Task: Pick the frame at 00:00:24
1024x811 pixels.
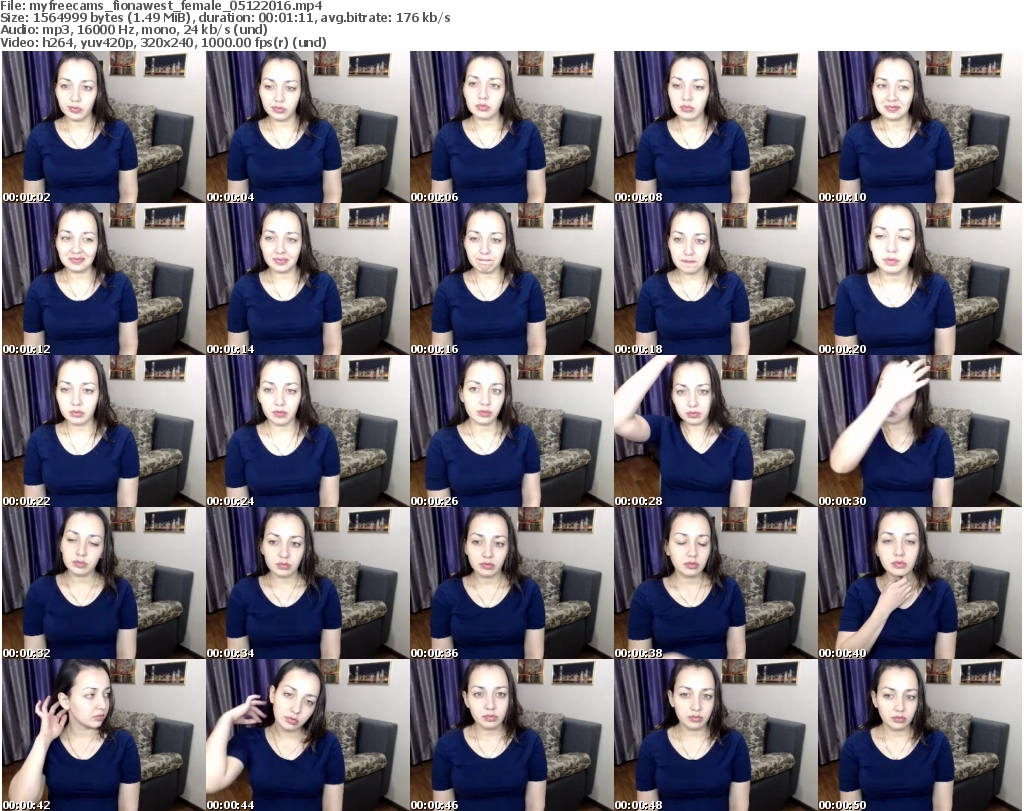Action: click(x=308, y=432)
